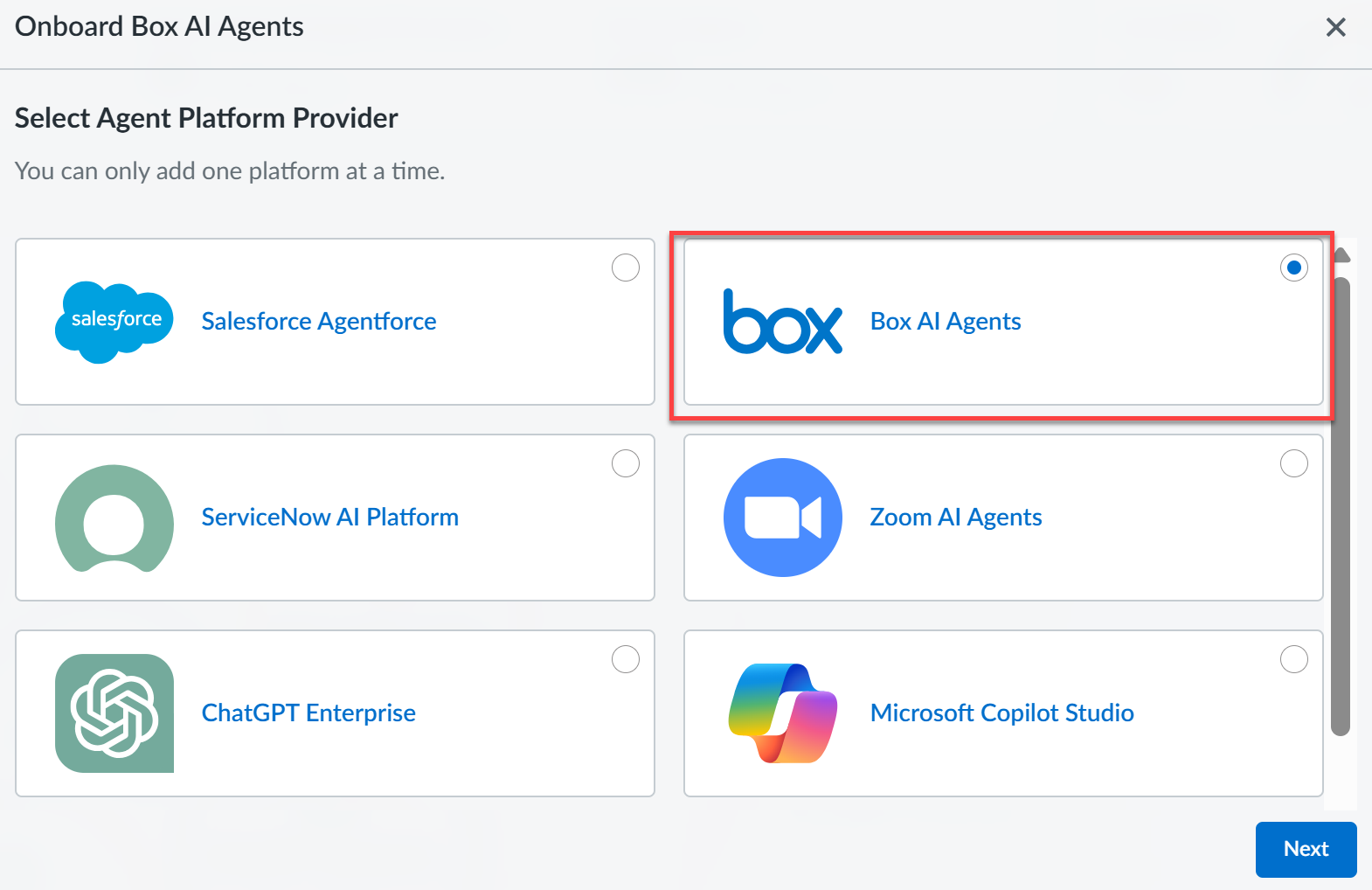Screen dimensions: 1372x890
Task: Close the Onboard Box AI Agents dialog
Action: coord(1335,27)
